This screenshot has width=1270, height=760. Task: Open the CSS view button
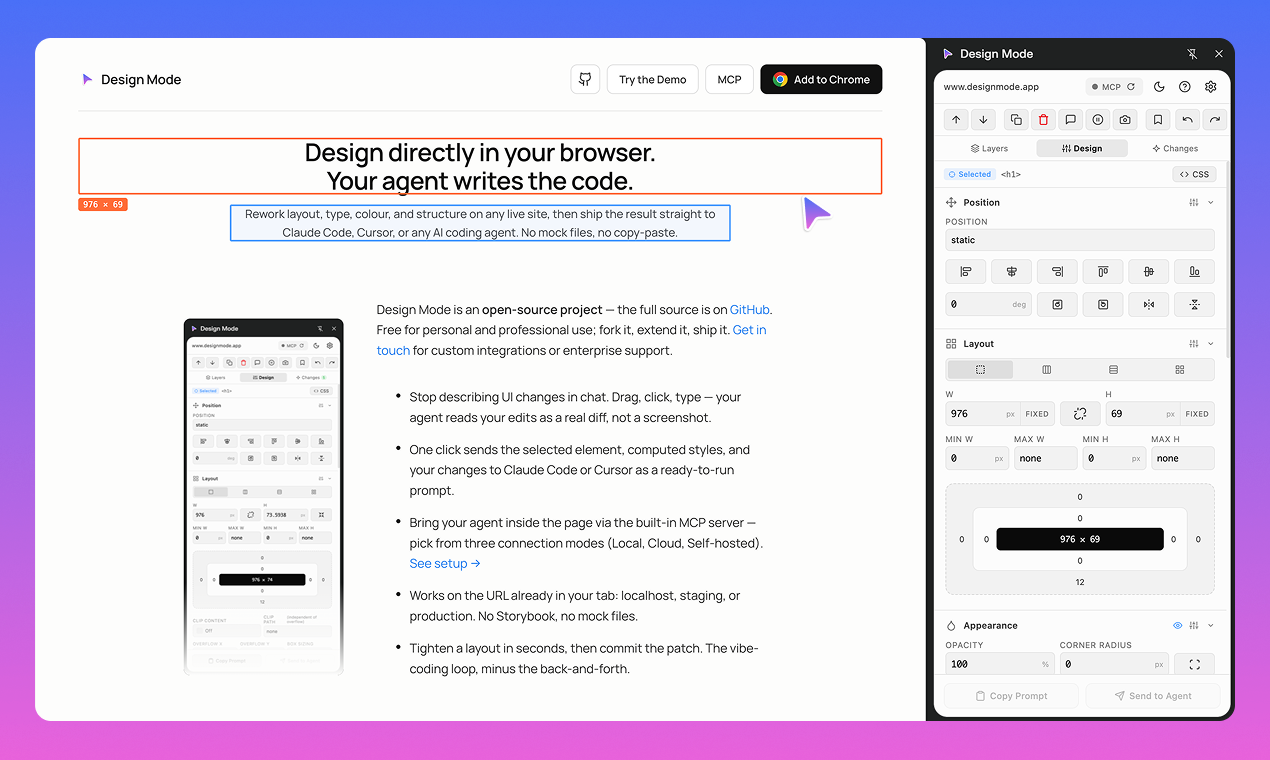[1194, 174]
